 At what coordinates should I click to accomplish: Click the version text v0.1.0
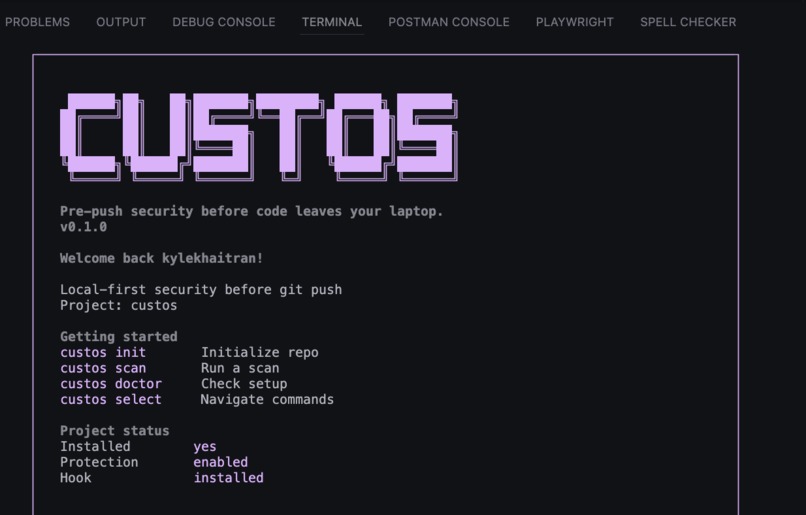pos(83,227)
